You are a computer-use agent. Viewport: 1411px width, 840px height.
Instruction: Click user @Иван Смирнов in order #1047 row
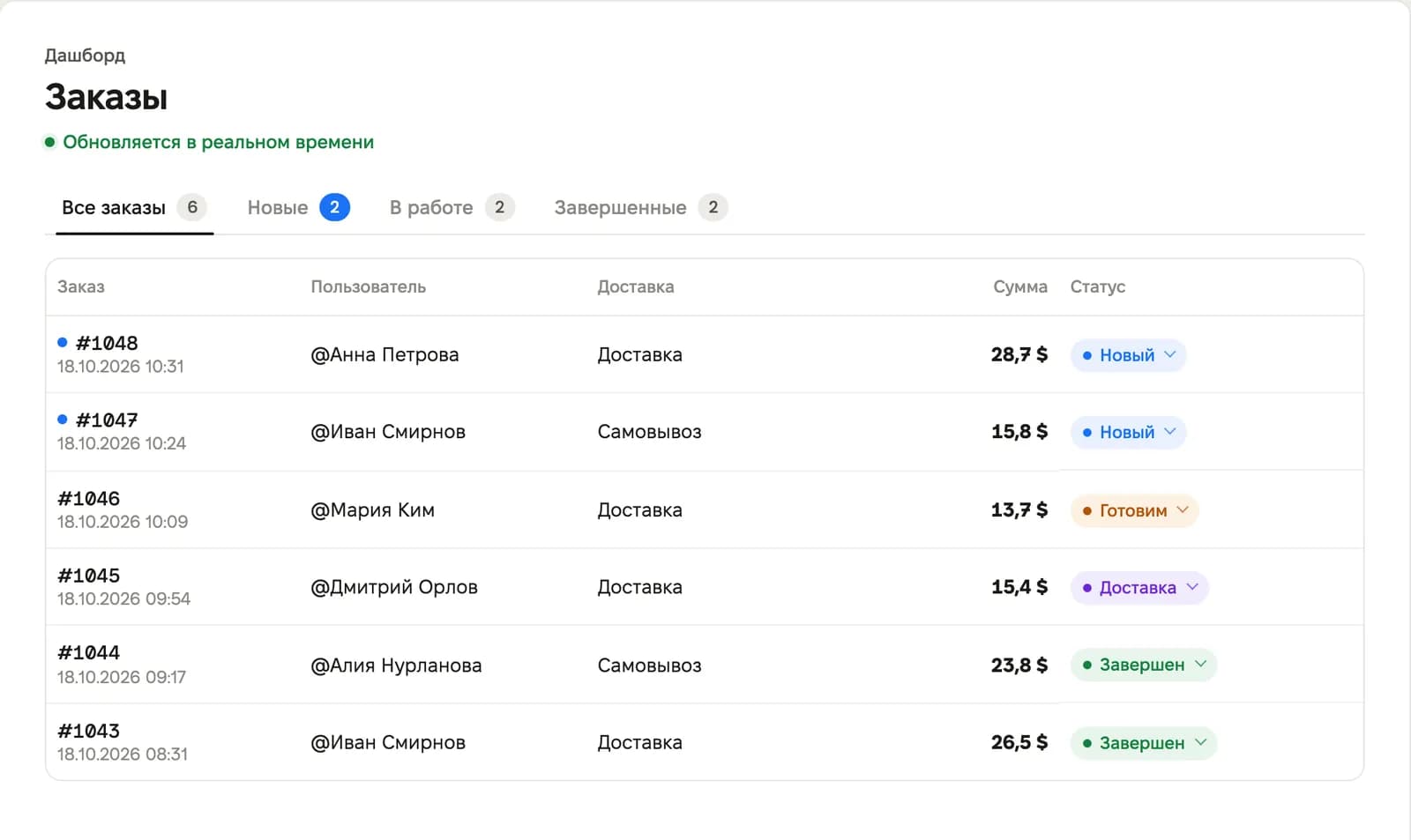[388, 432]
